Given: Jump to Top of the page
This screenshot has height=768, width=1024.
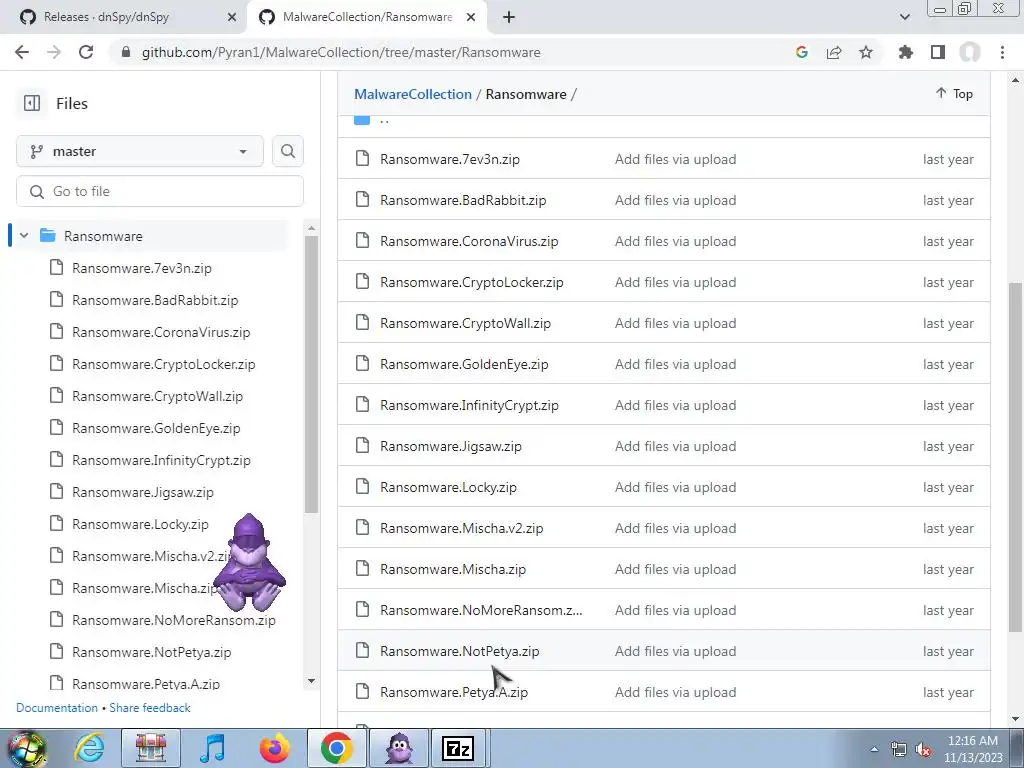Looking at the screenshot, I should (x=954, y=93).
